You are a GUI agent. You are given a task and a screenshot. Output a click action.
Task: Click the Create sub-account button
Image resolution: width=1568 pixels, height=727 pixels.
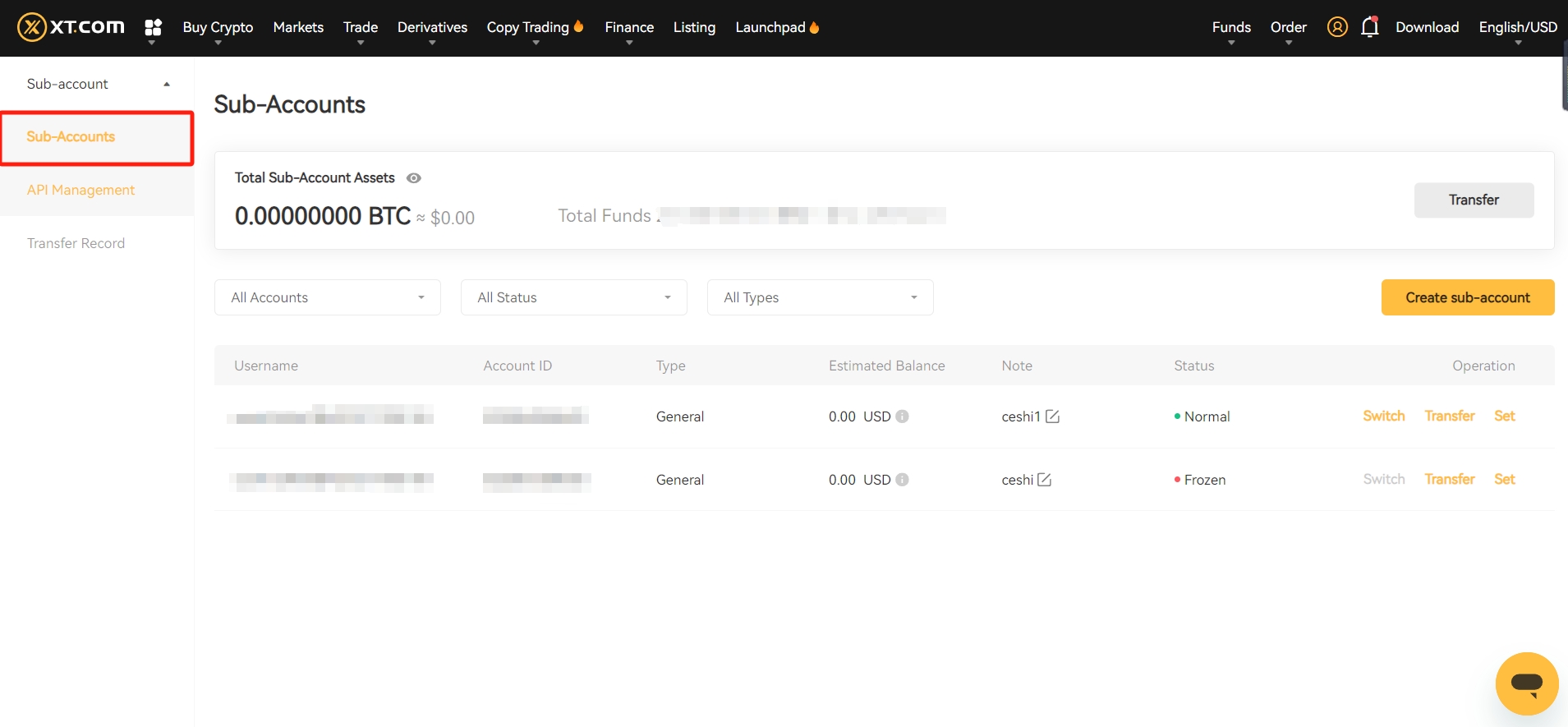[x=1467, y=297]
